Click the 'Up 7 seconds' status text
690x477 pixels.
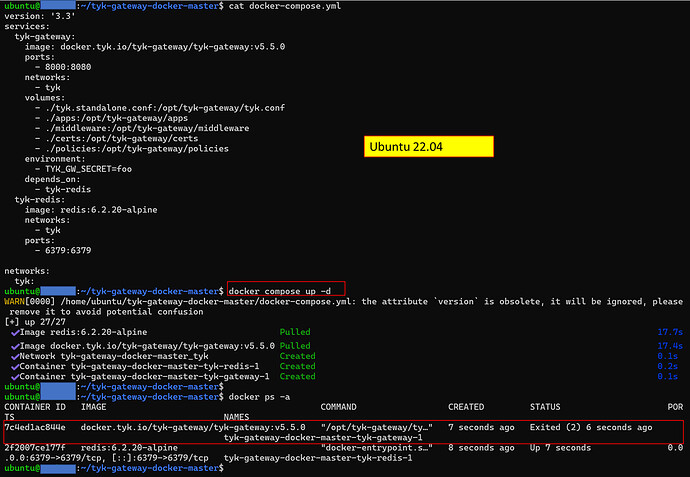(x=560, y=448)
